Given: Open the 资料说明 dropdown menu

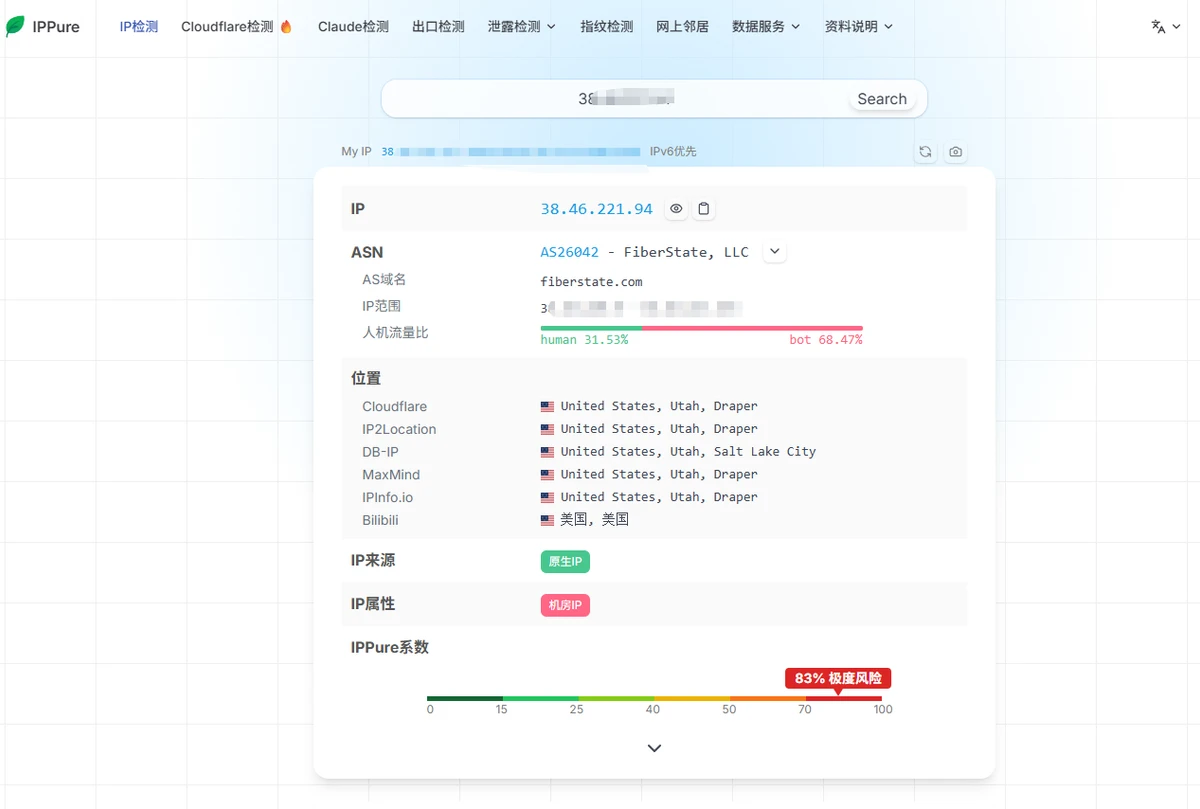Looking at the screenshot, I should coord(859,27).
